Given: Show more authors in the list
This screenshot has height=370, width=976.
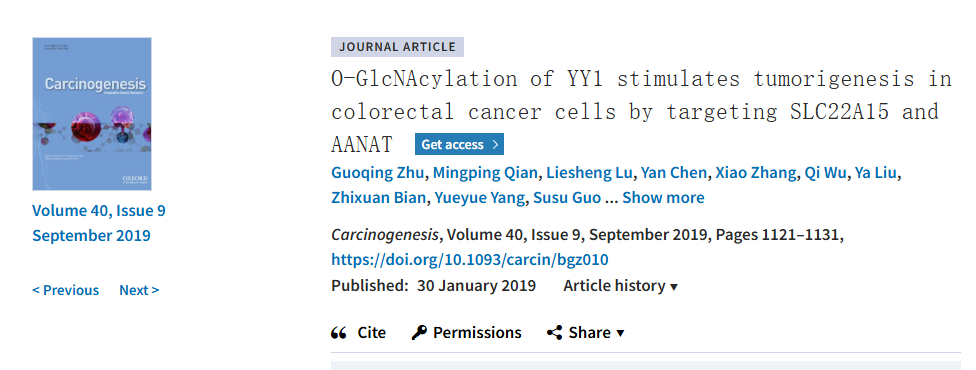Looking at the screenshot, I should point(663,198).
